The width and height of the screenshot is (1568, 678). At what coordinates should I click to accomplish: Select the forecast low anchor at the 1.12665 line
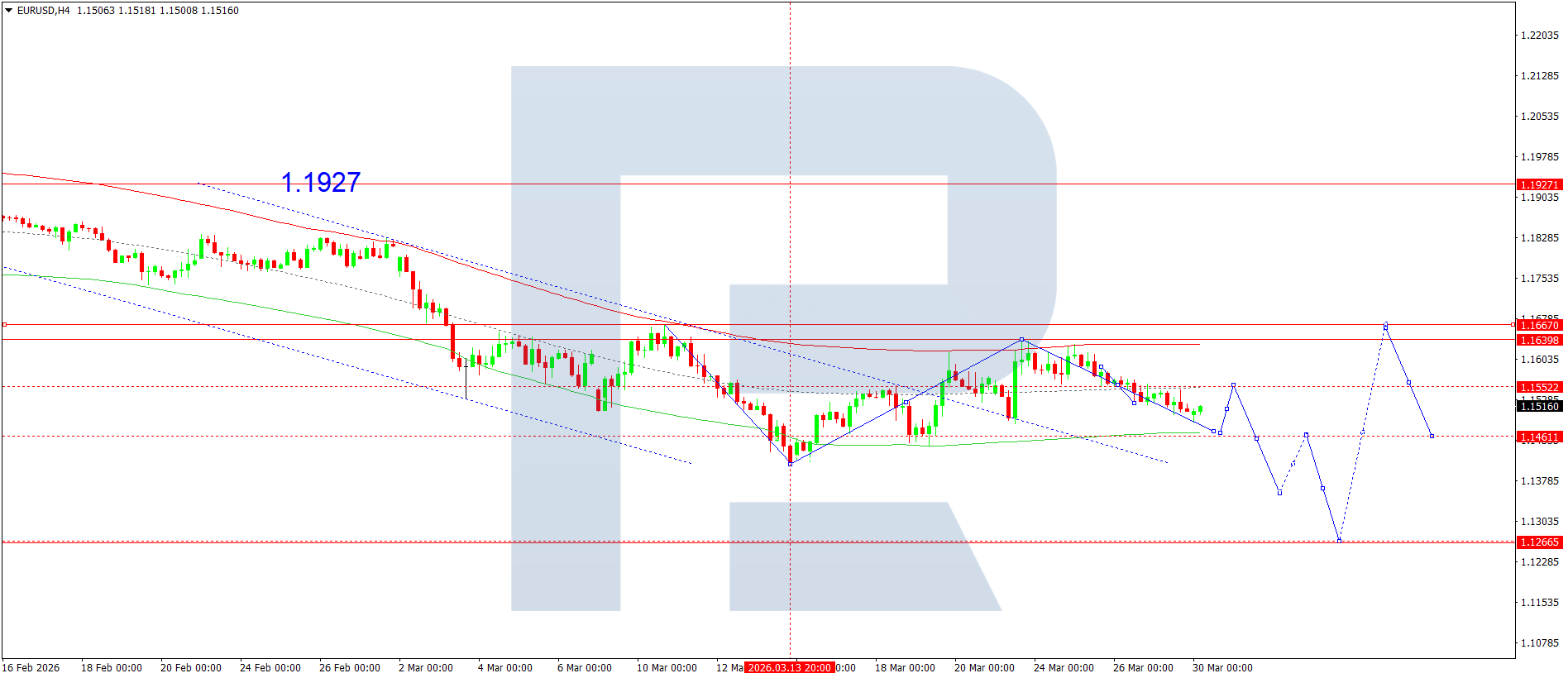pyautogui.click(x=1339, y=541)
